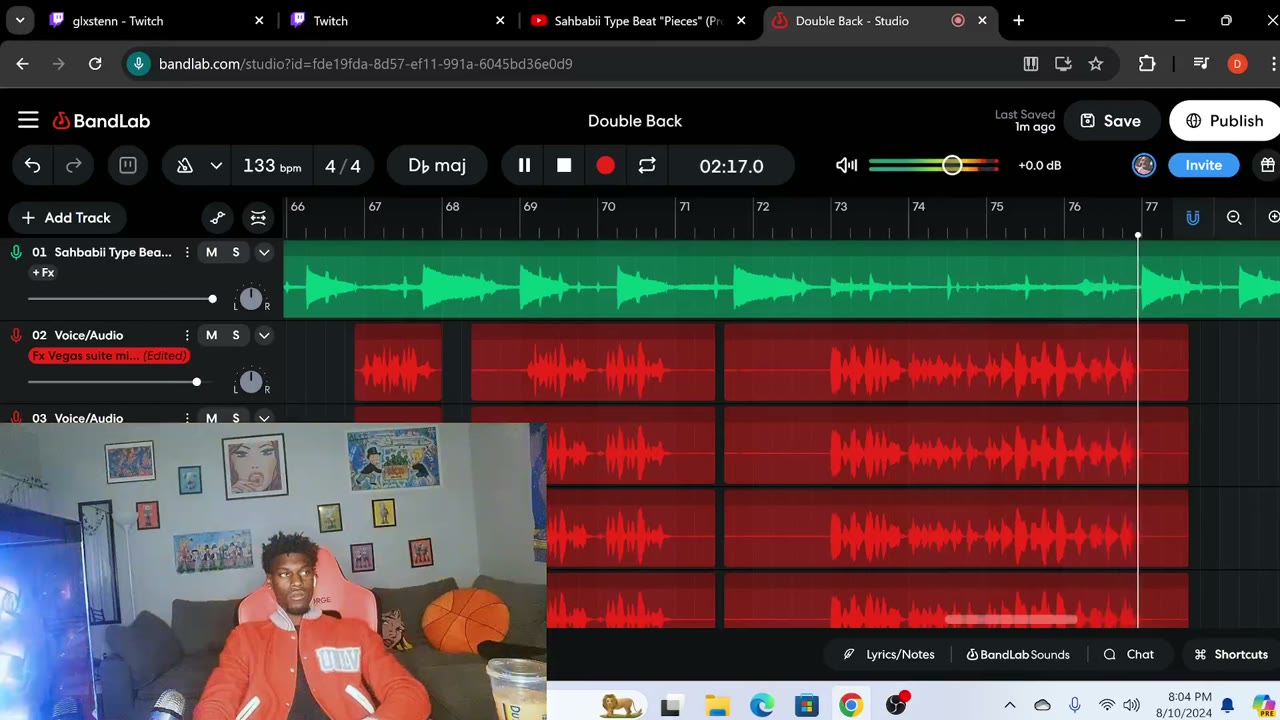
Task: Click the Add Track button
Action: tap(66, 218)
